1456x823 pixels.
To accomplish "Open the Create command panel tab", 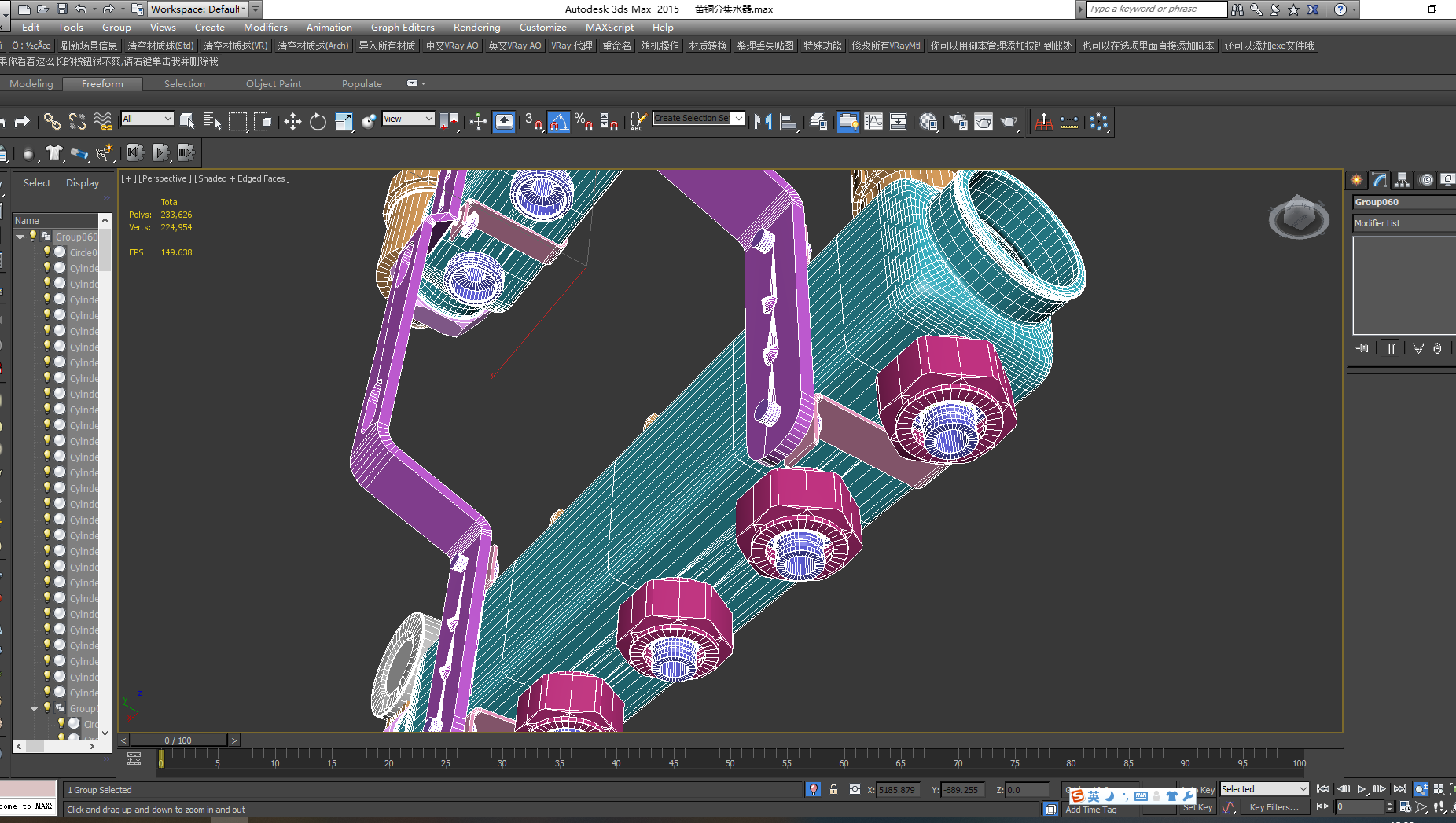I will click(1357, 180).
